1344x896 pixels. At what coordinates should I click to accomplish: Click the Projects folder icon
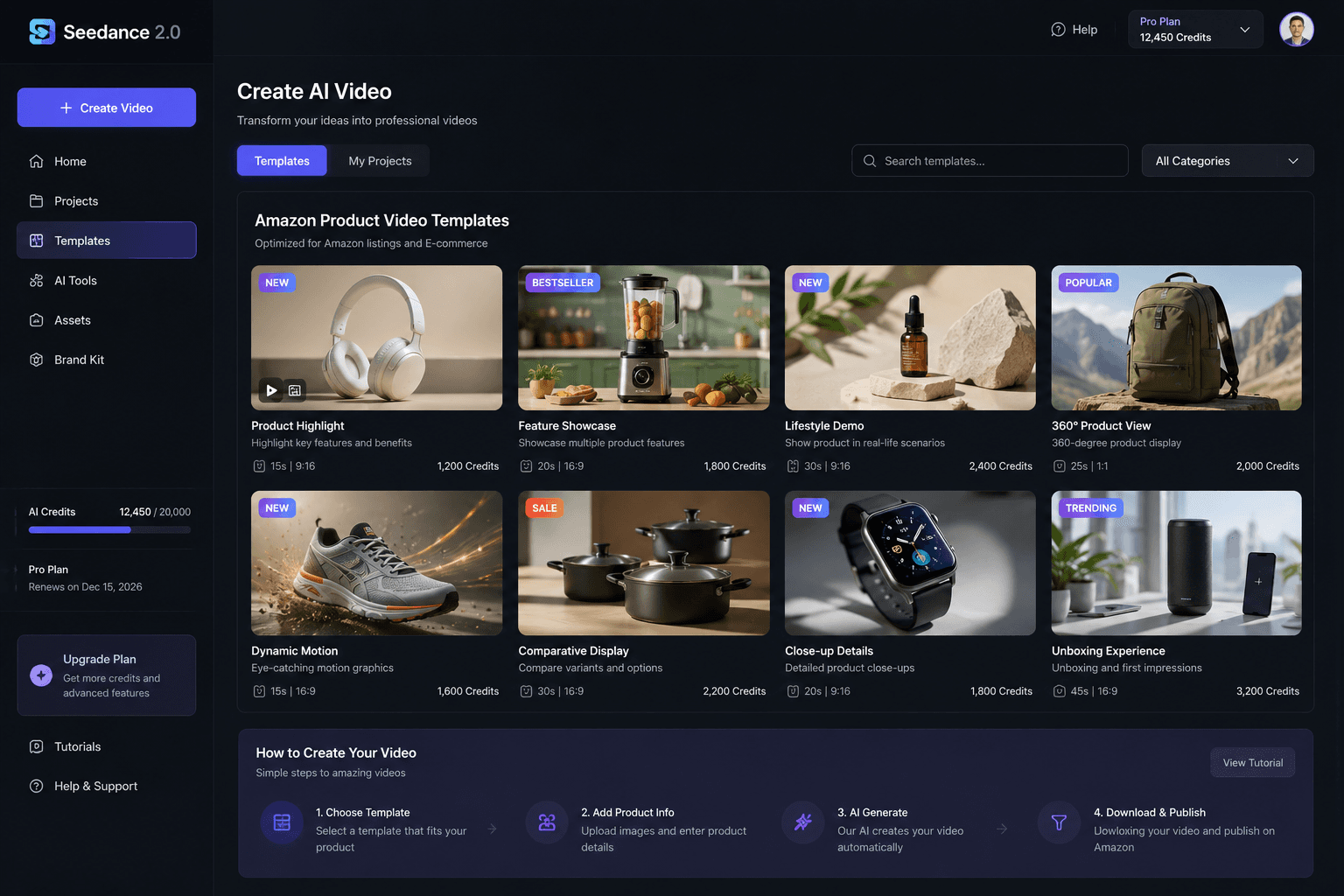(36, 201)
